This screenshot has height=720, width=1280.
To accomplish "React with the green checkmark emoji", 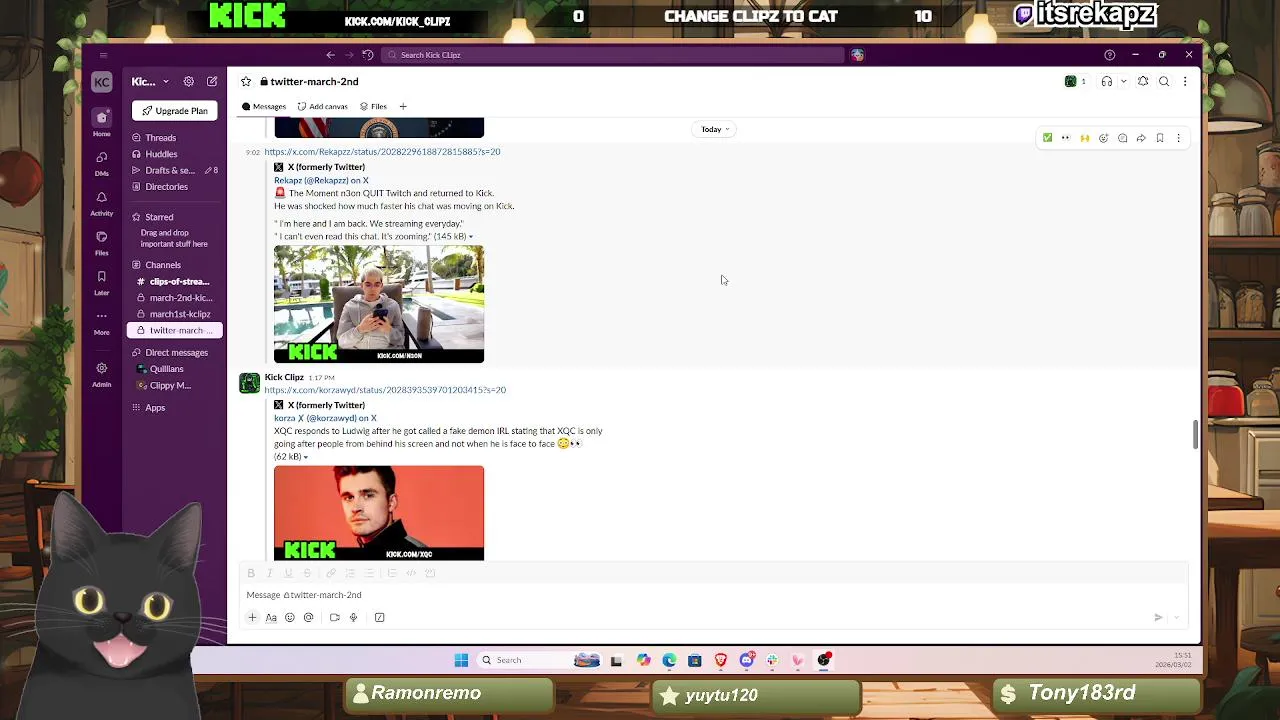I will tap(1047, 138).
